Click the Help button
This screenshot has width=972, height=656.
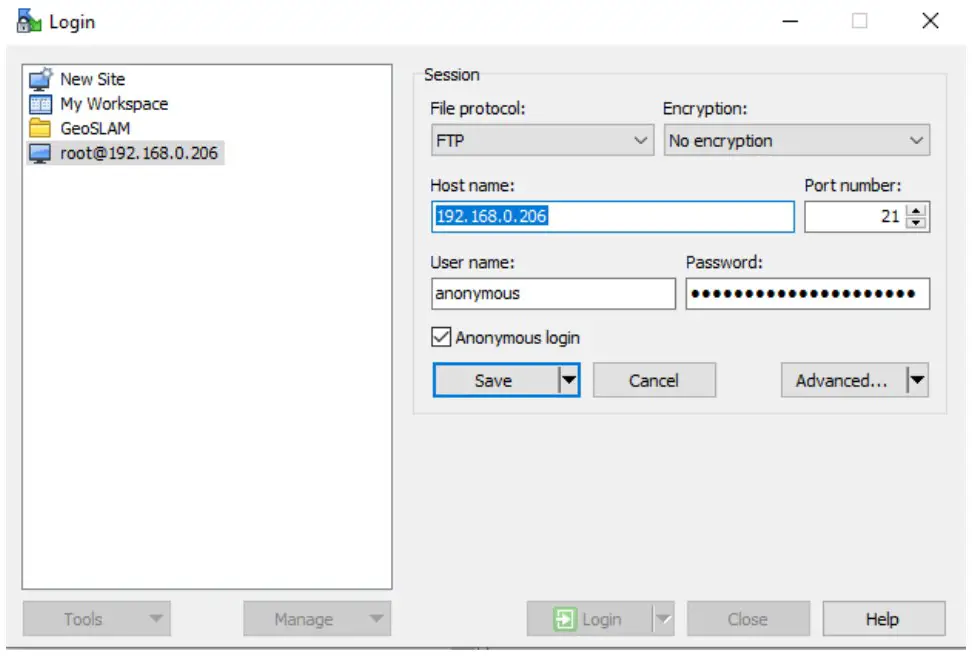coord(883,619)
